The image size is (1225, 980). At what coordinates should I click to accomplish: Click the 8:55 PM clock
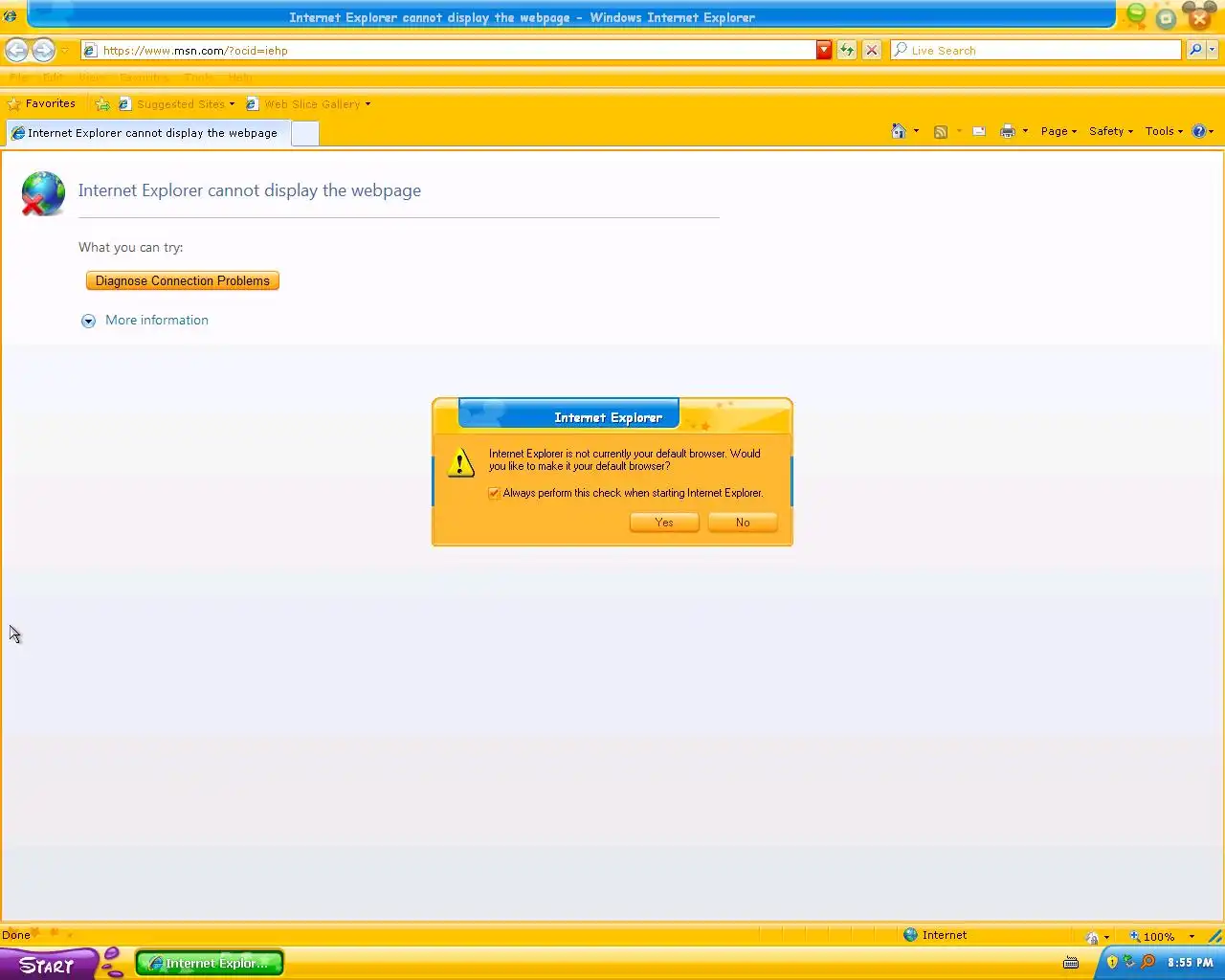pos(1191,963)
